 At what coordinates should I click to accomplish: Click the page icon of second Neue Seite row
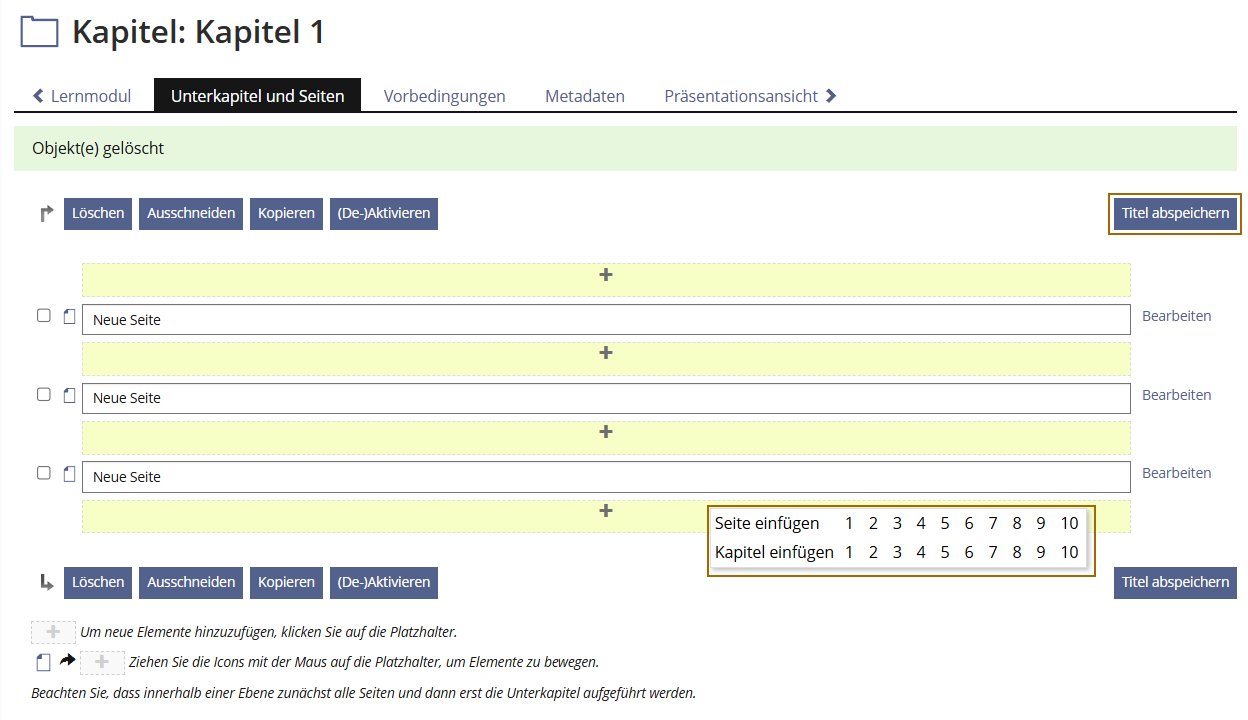click(x=69, y=396)
